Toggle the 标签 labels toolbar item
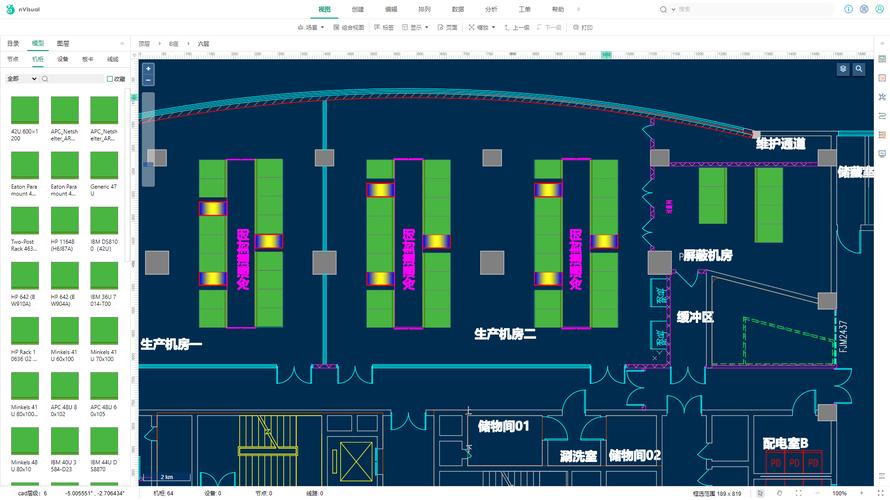 pos(384,27)
